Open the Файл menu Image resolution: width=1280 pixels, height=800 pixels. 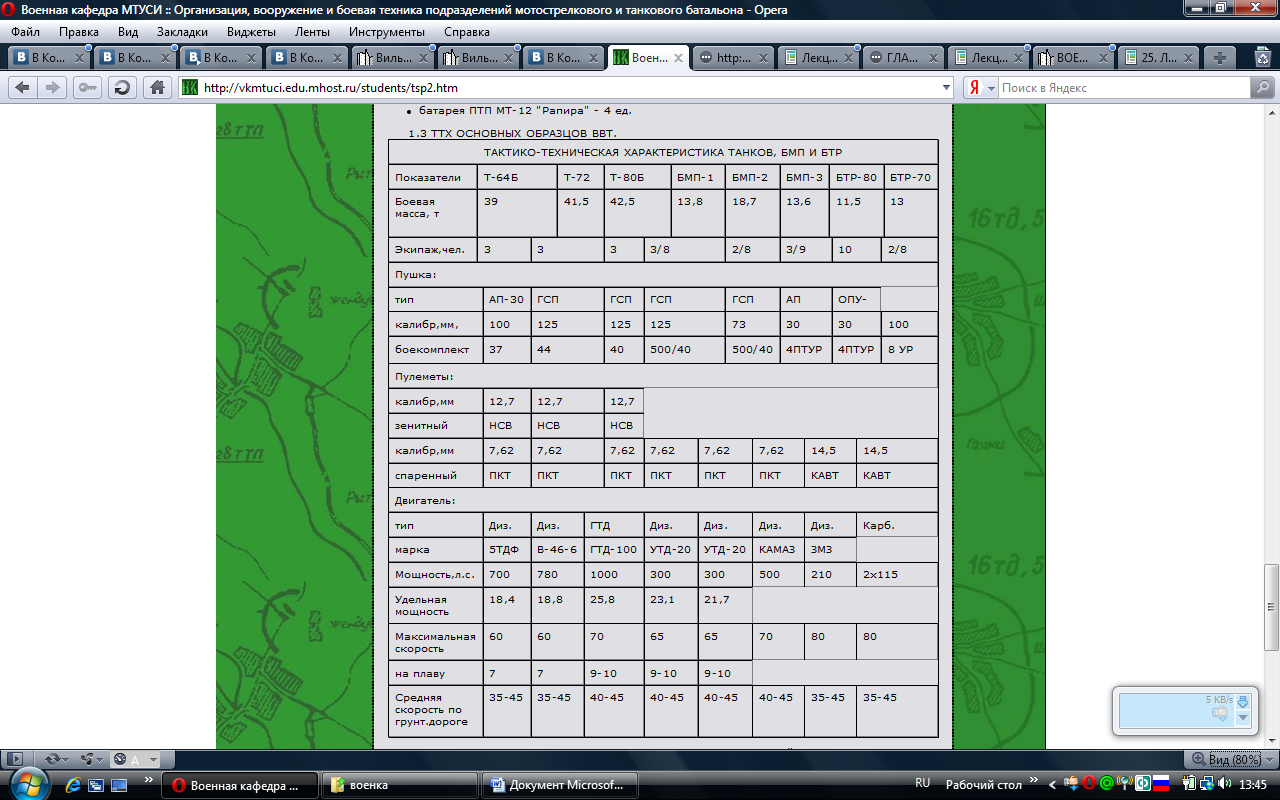[25, 32]
